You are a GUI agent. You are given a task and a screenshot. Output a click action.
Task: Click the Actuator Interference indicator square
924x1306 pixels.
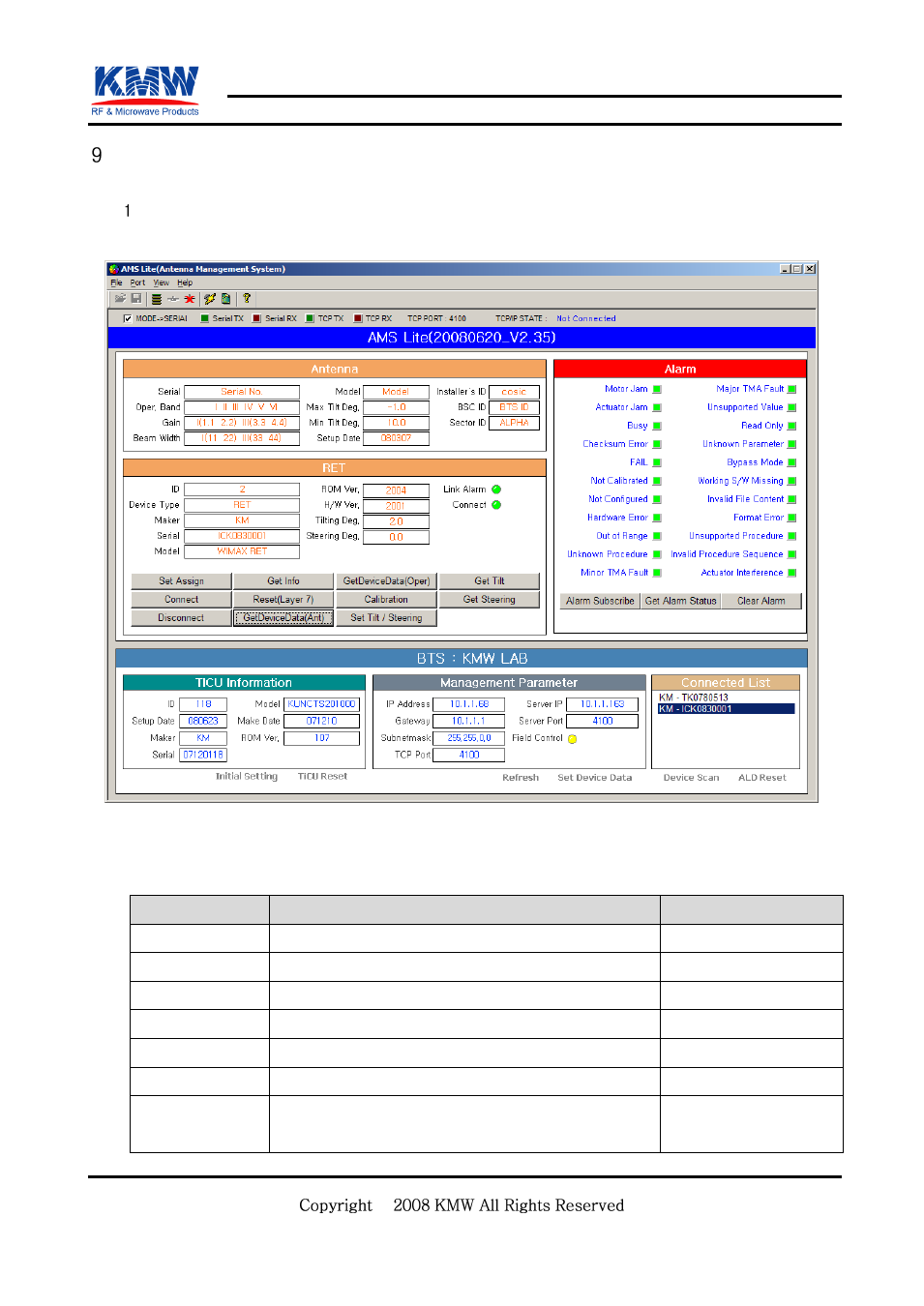(x=792, y=574)
